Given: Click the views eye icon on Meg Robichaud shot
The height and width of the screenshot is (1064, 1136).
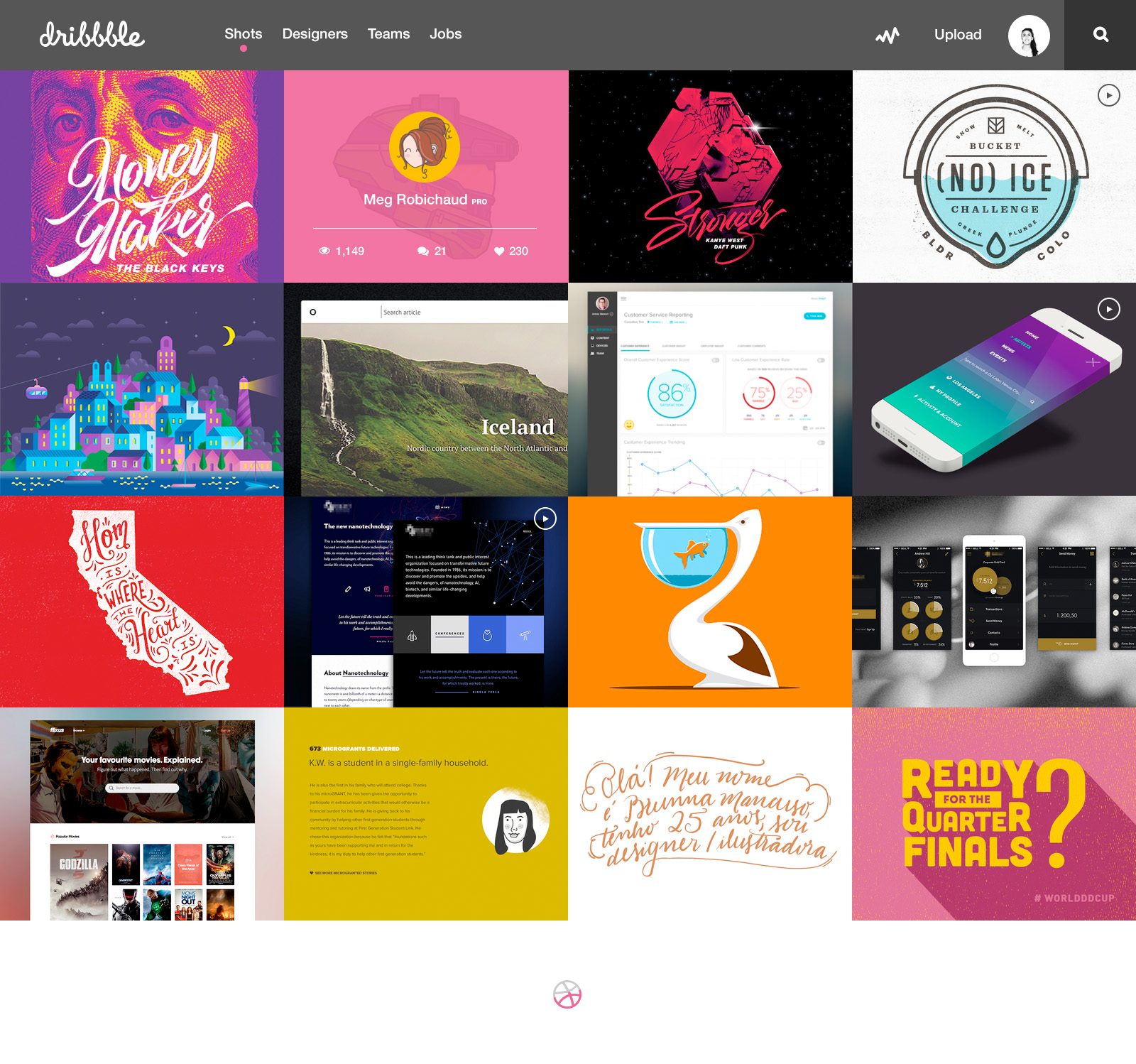Looking at the screenshot, I should click(324, 251).
